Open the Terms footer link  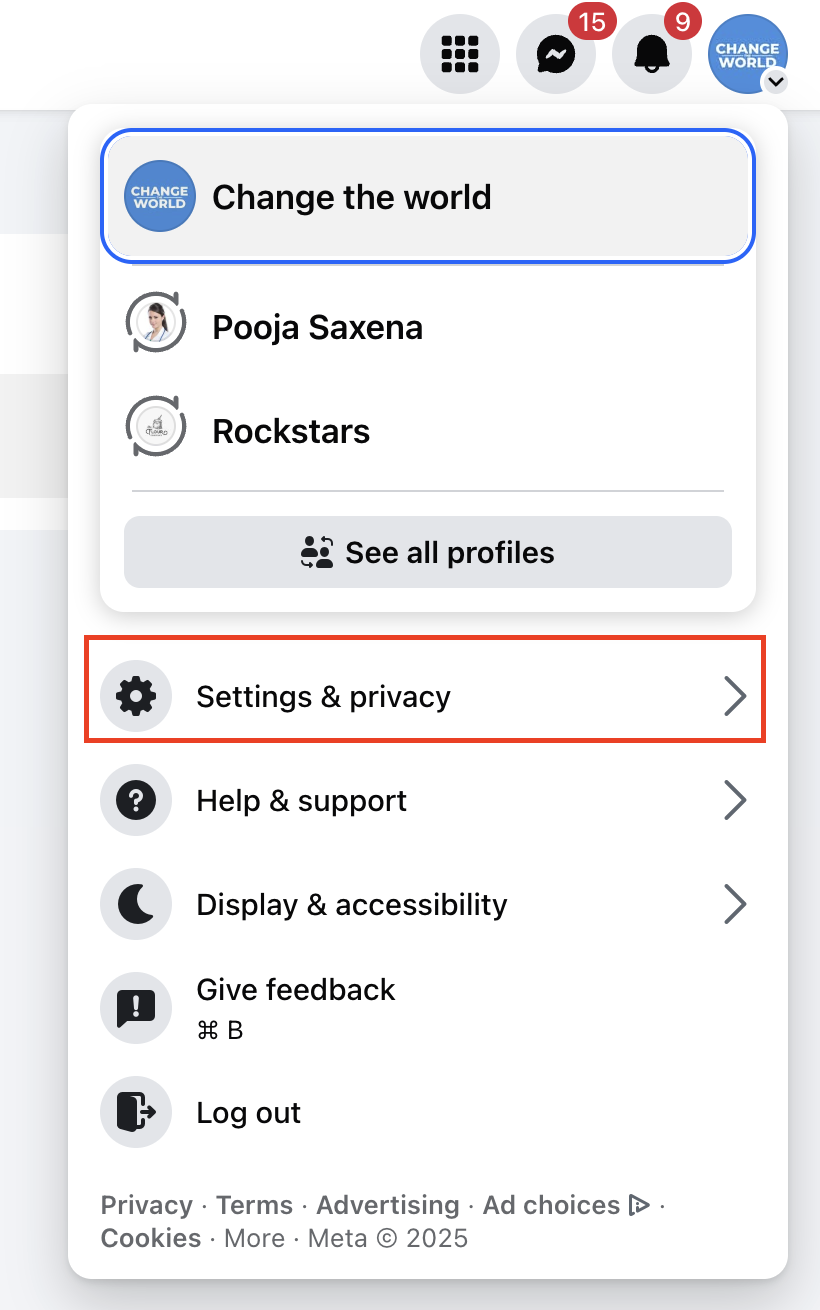coord(254,1205)
